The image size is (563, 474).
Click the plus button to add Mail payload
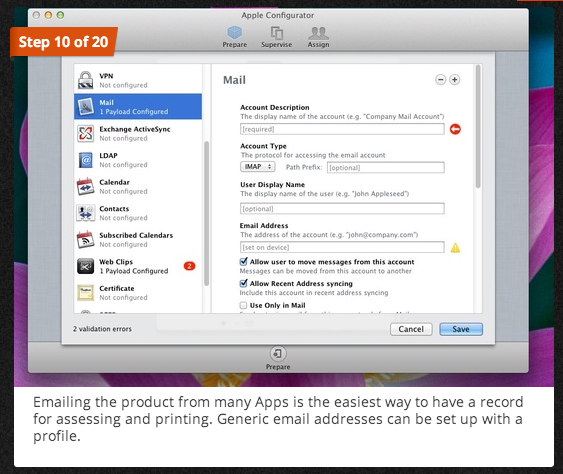455,79
